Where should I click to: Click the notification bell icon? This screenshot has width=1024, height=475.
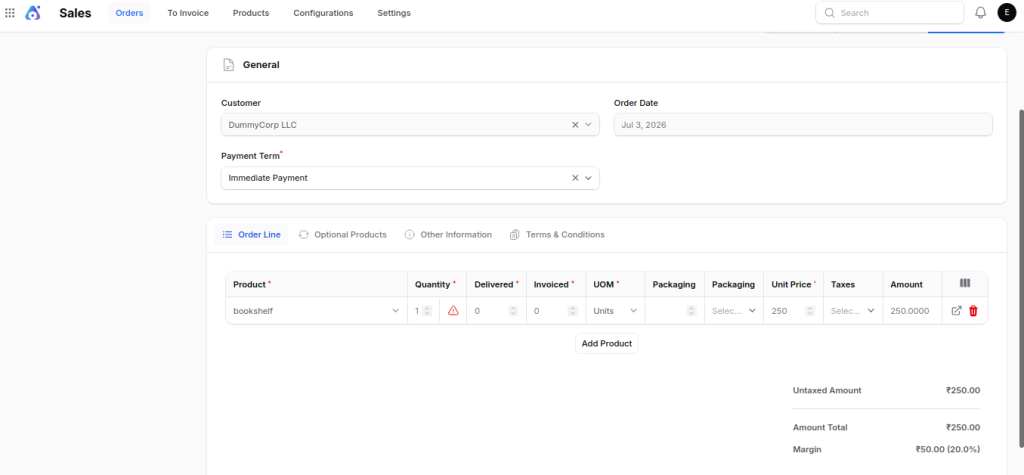(980, 12)
